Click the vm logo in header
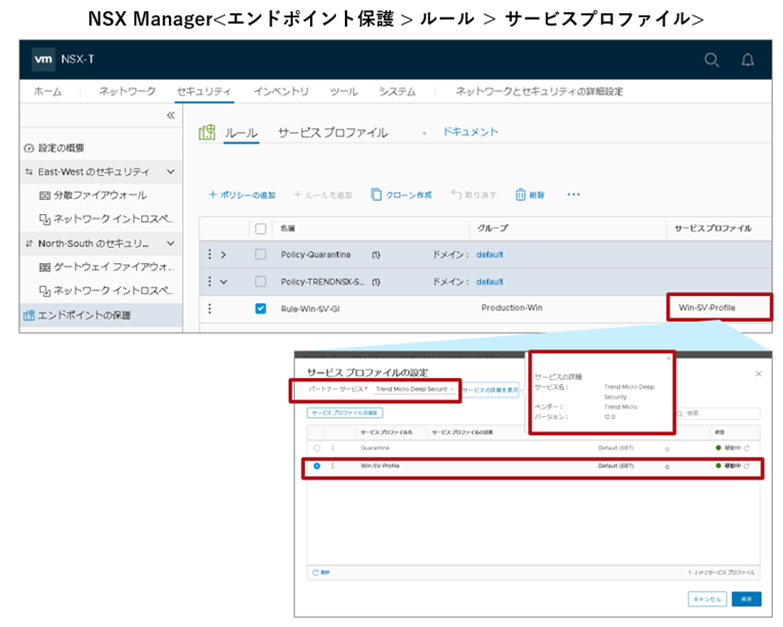783x627 pixels. coord(43,60)
